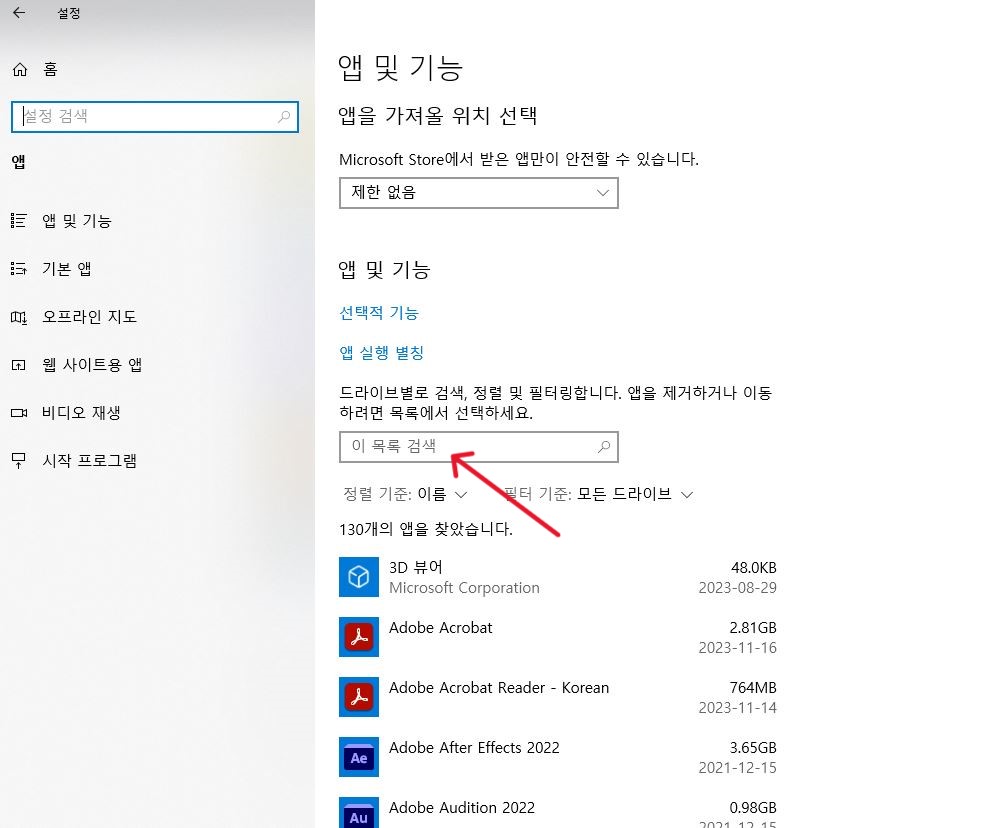
Task: Open the 제한 없음 dropdown
Action: [x=479, y=193]
